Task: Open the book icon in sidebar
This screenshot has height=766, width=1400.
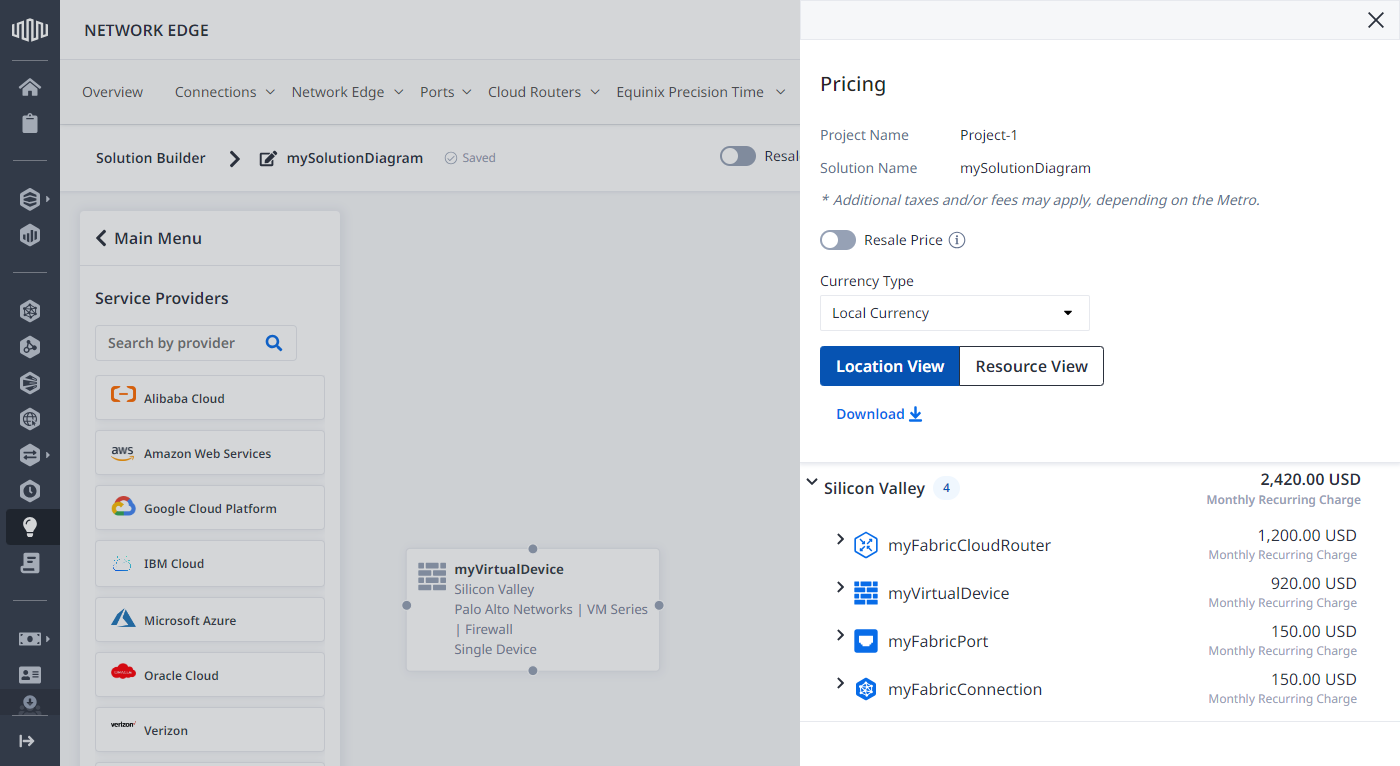Action: tap(30, 563)
